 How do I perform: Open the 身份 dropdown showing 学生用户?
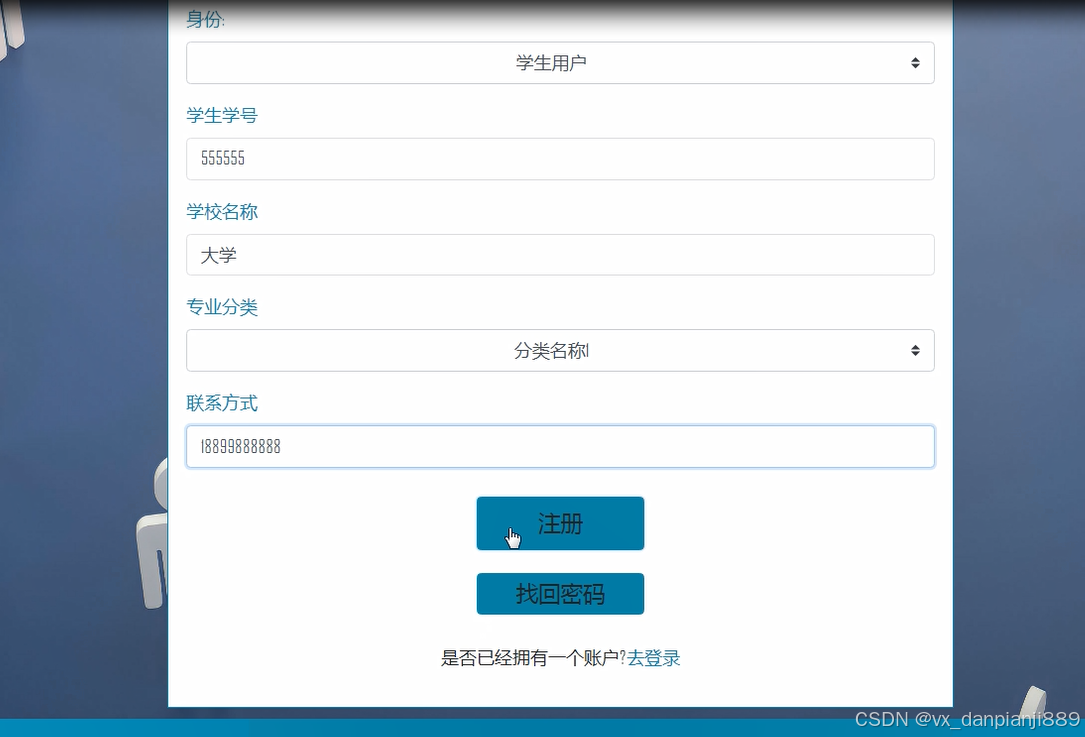(560, 63)
